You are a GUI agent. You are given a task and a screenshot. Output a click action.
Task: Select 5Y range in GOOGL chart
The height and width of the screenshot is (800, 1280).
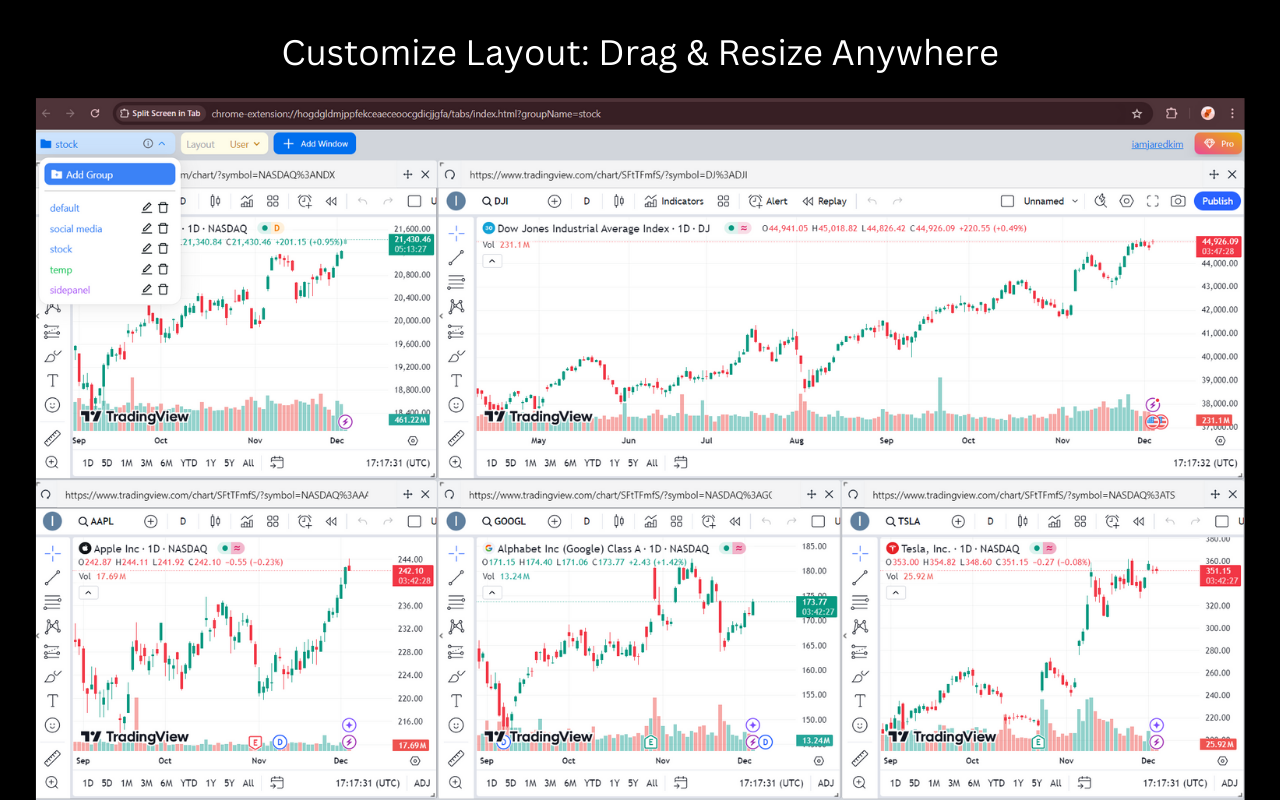(633, 783)
